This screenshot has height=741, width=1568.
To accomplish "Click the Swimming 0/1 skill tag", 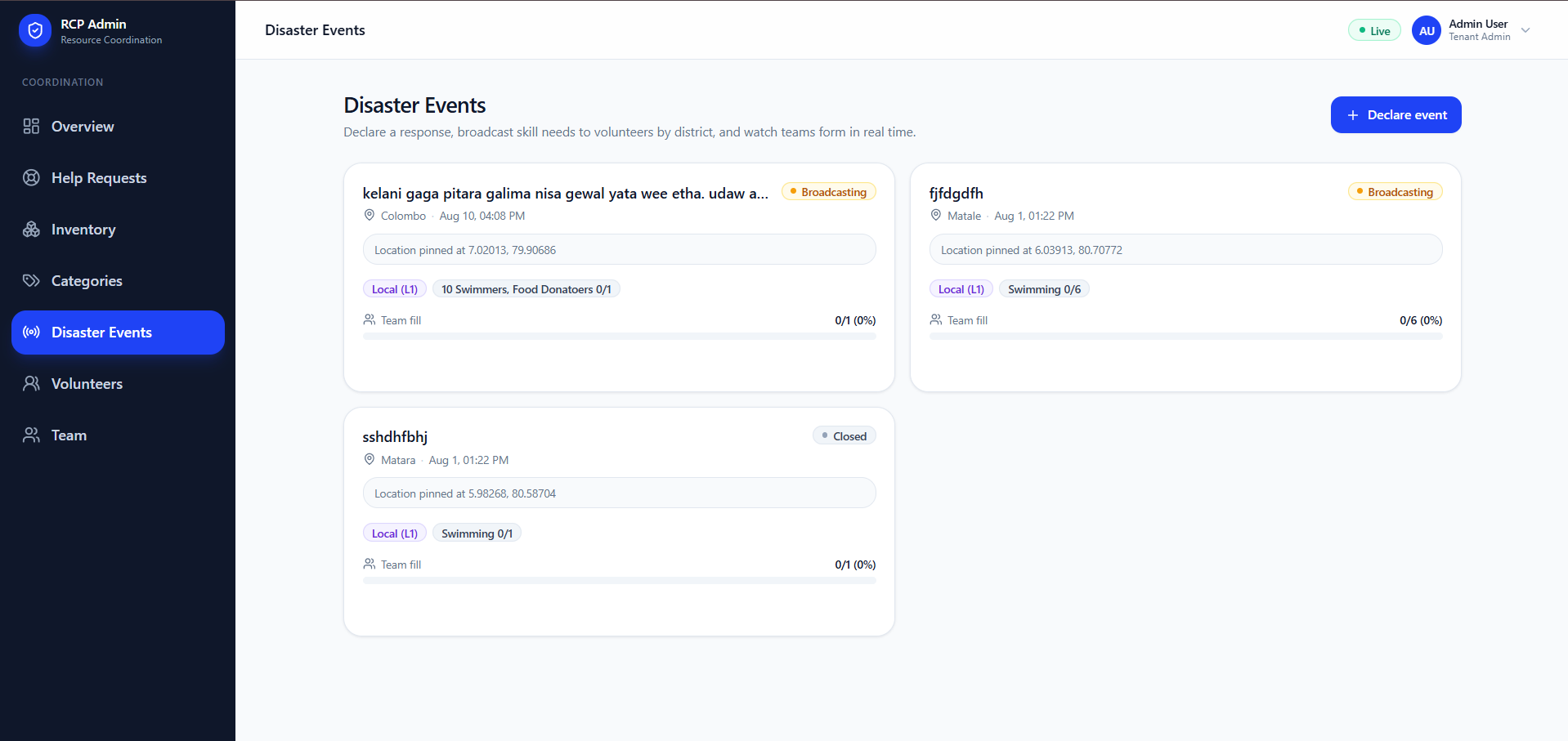I will (477, 533).
